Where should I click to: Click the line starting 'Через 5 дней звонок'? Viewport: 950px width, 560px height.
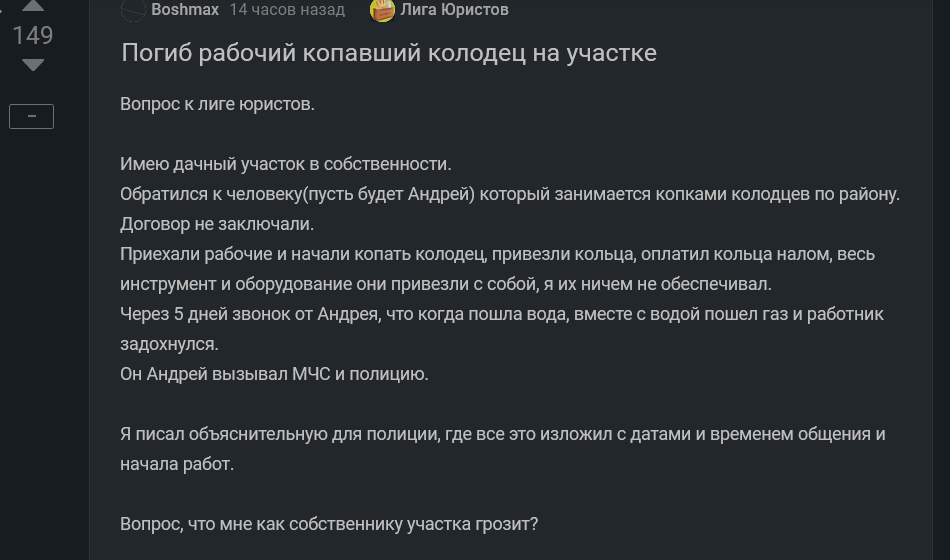coord(501,314)
